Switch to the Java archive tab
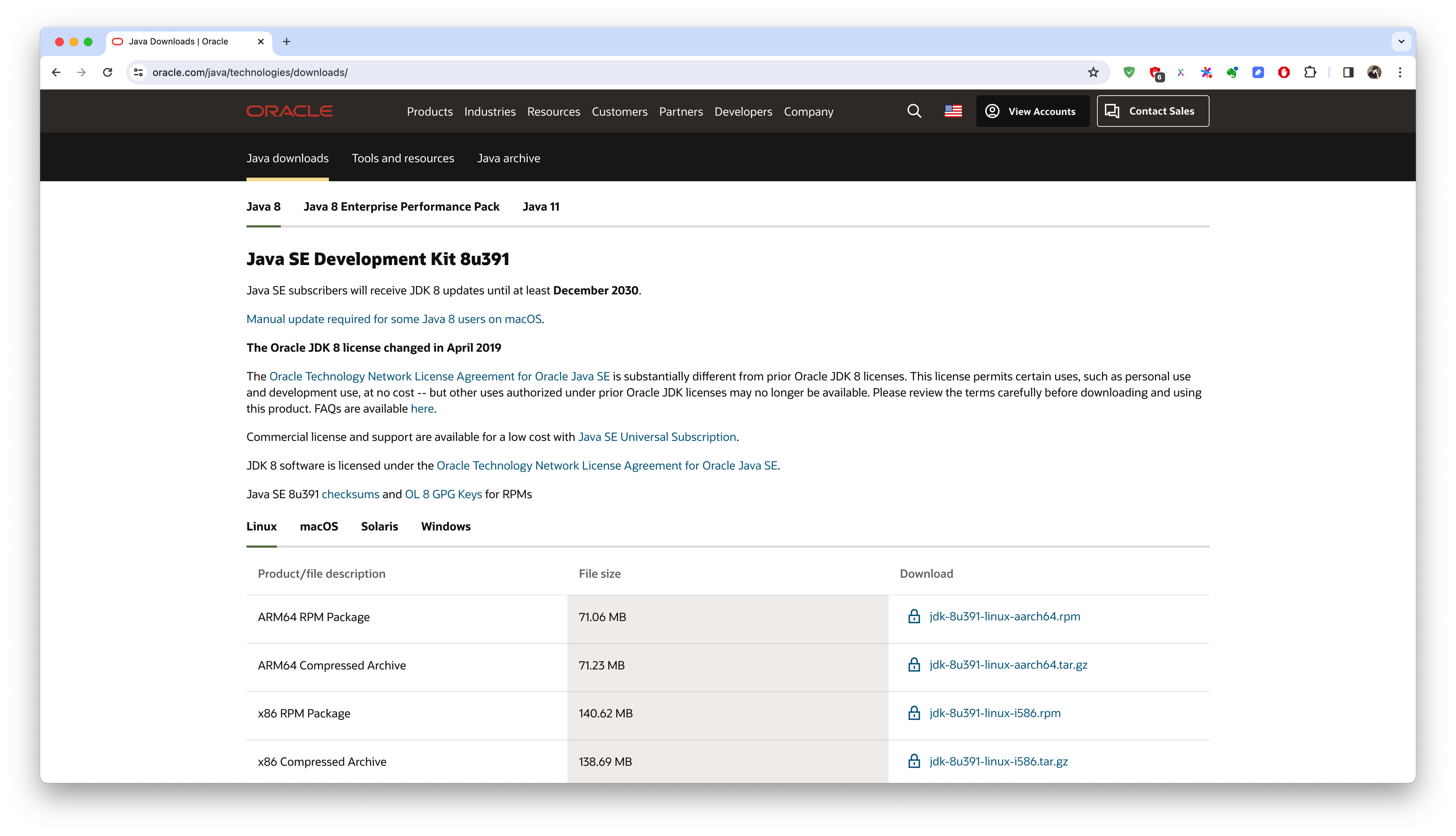This screenshot has width=1456, height=836. 508,158
